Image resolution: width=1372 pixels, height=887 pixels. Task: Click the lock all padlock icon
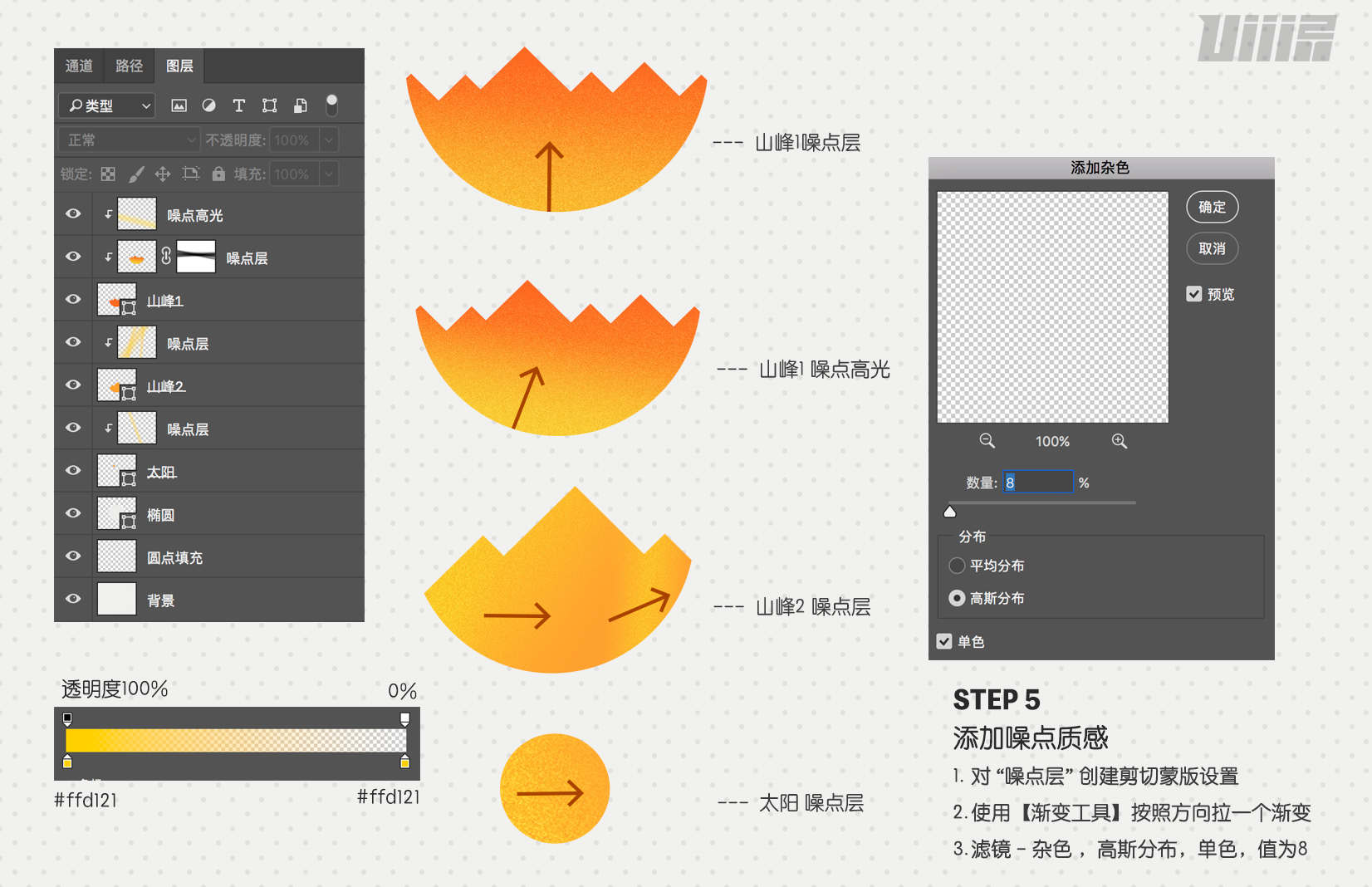218,174
